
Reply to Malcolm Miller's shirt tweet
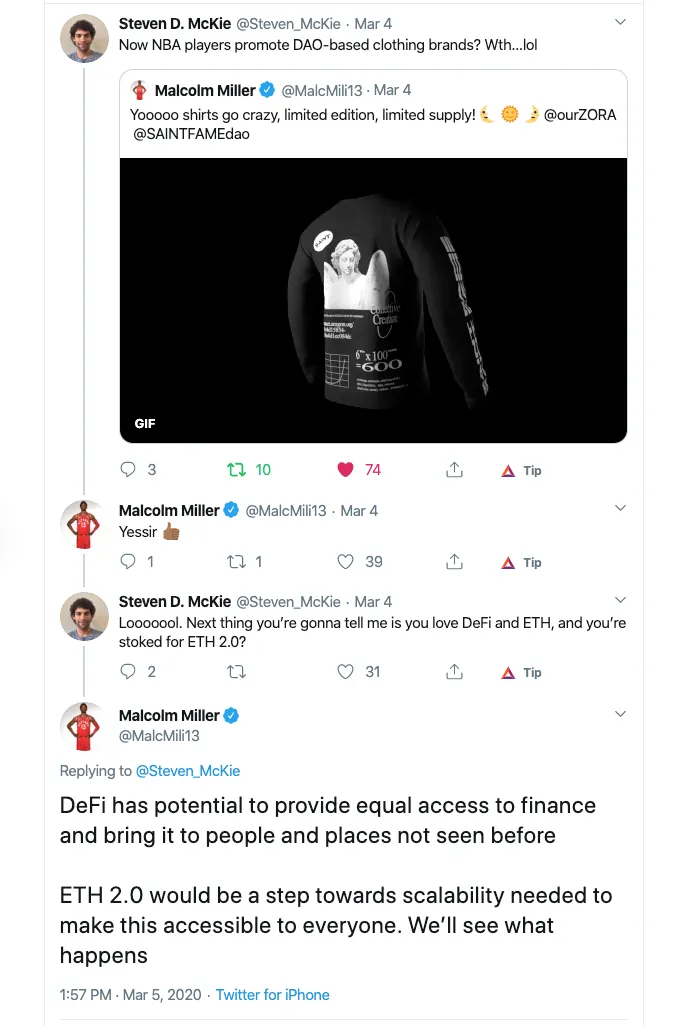tap(128, 469)
